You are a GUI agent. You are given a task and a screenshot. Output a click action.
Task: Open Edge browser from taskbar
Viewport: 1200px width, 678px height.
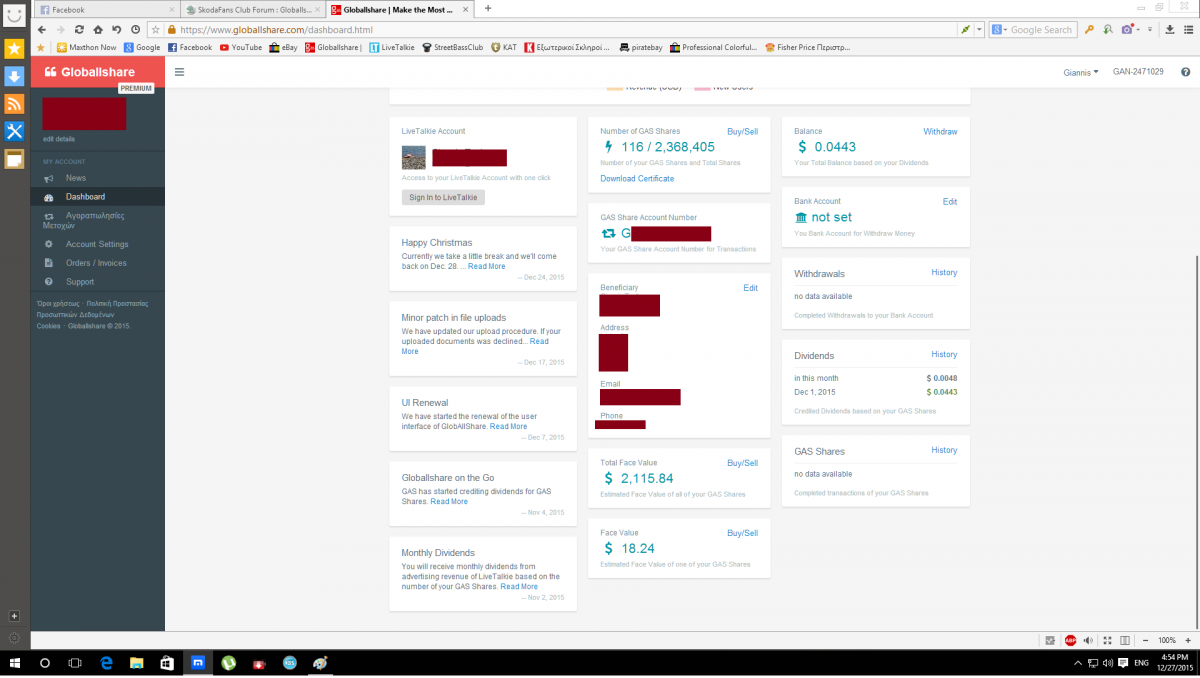click(x=105, y=663)
